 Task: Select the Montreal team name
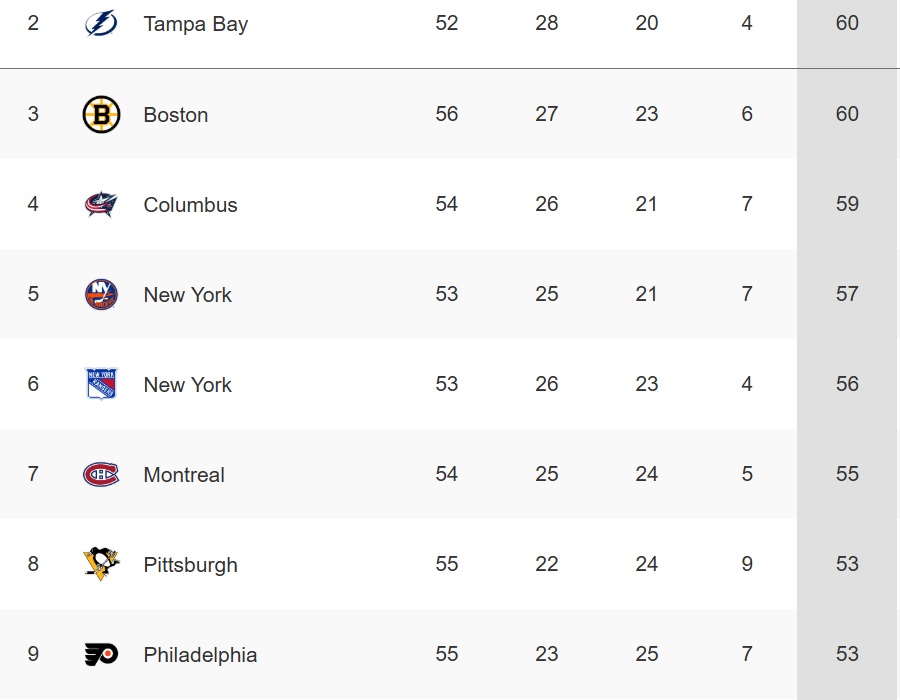coord(184,475)
